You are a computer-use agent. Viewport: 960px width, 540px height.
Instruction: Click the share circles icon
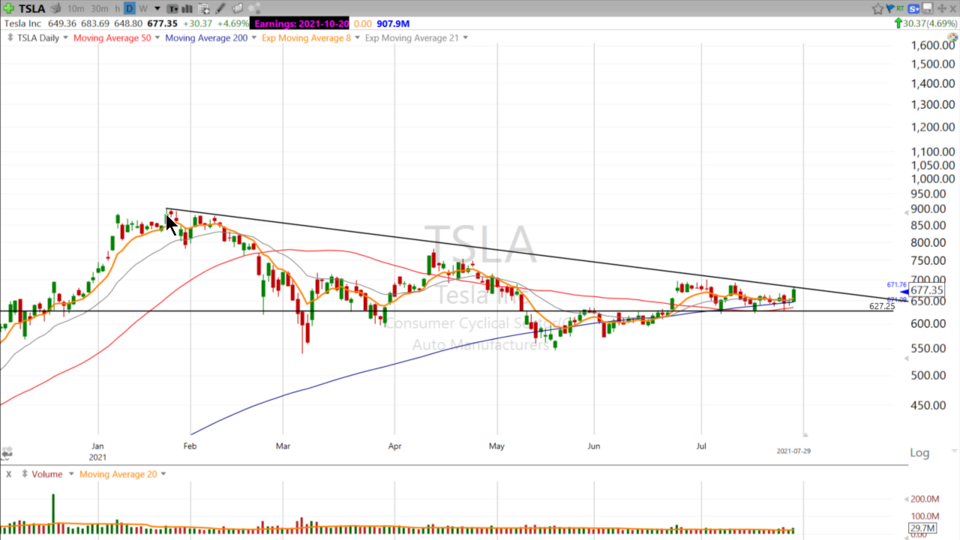click(255, 9)
